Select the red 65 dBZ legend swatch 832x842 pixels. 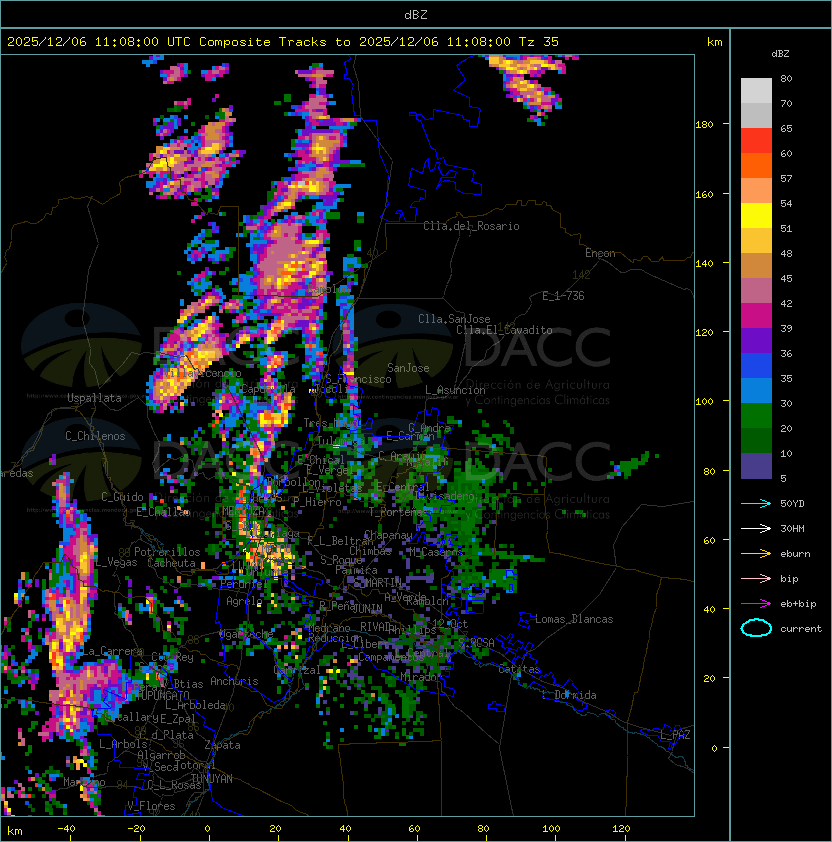point(756,140)
